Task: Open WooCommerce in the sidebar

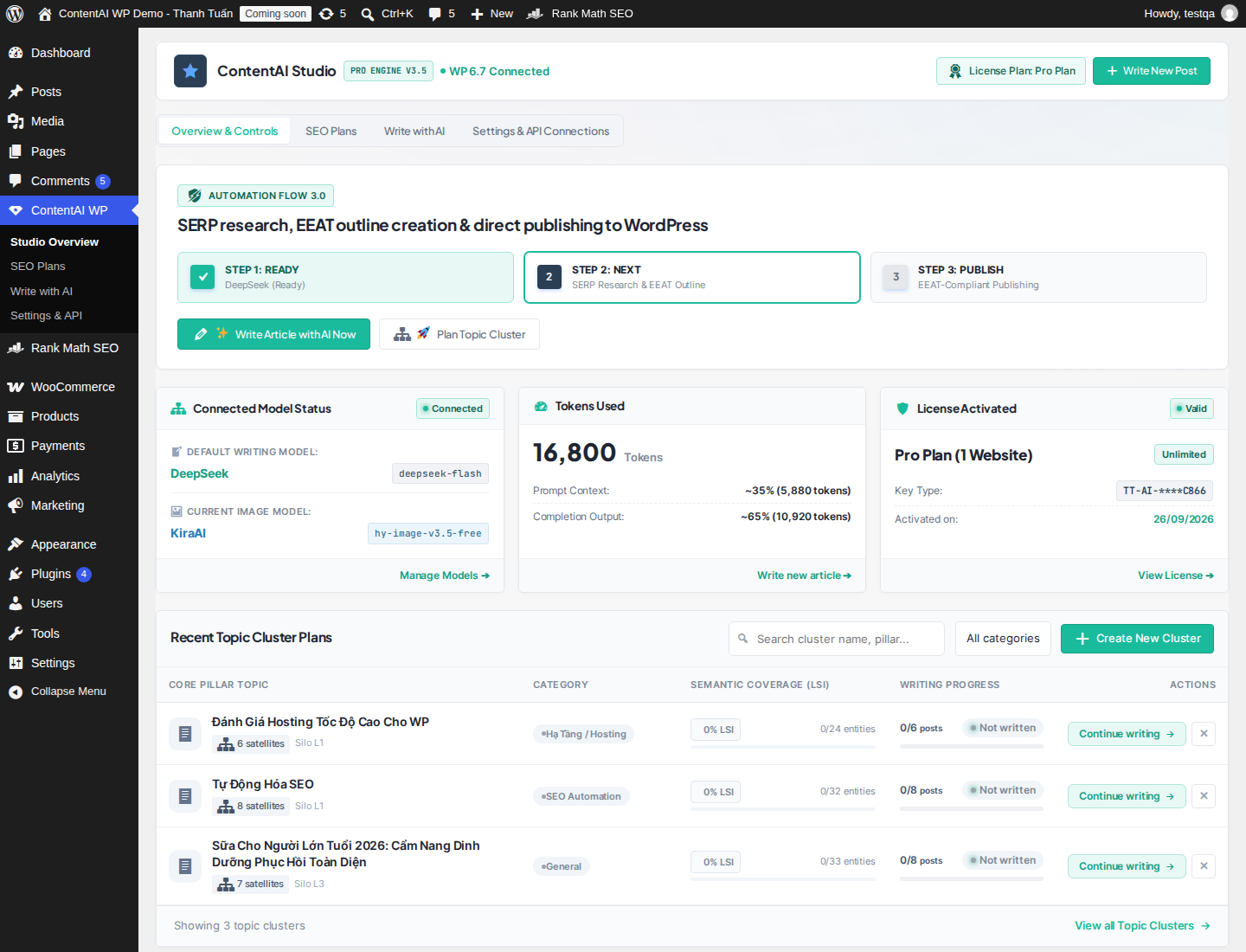Action: 69,387
